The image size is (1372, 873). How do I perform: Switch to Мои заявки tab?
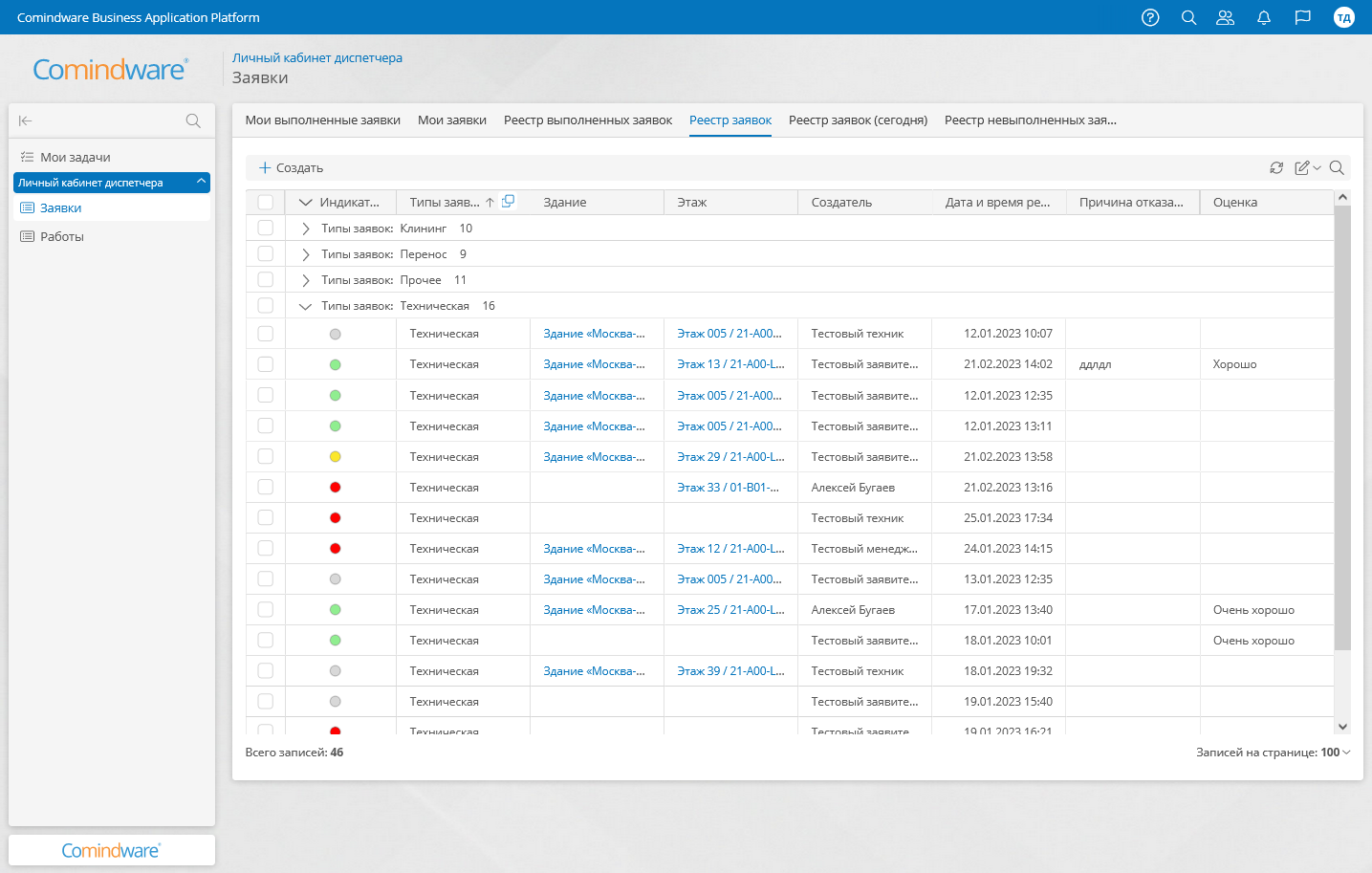[452, 120]
